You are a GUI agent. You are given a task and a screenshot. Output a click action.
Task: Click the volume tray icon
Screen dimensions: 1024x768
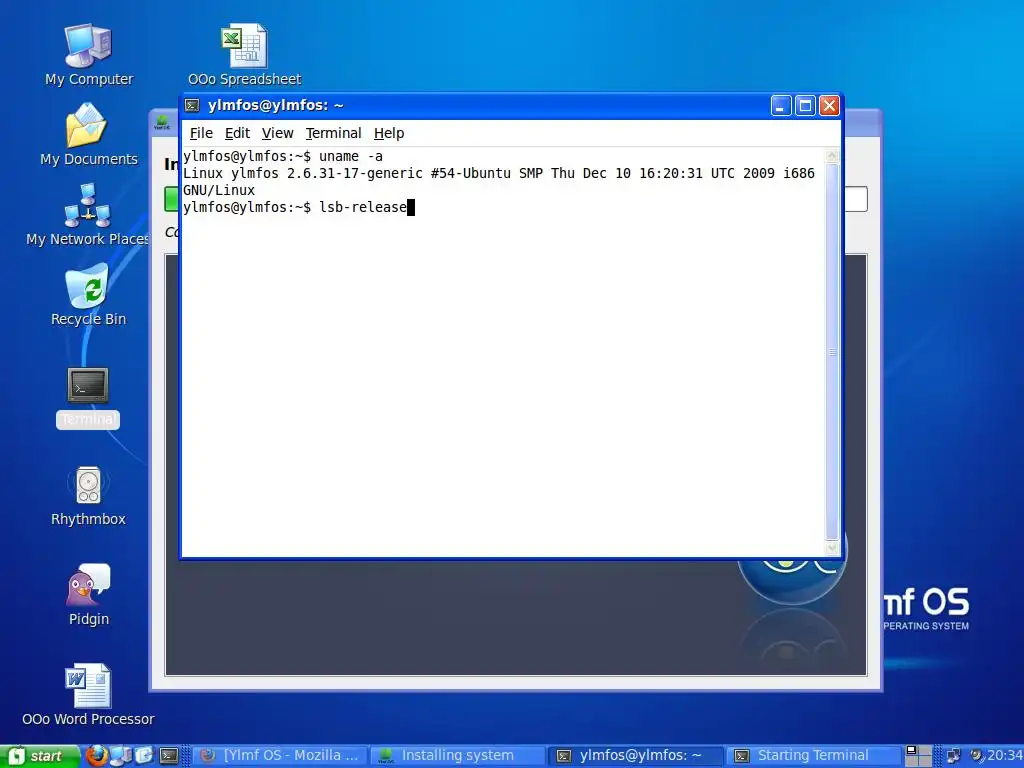tap(976, 756)
